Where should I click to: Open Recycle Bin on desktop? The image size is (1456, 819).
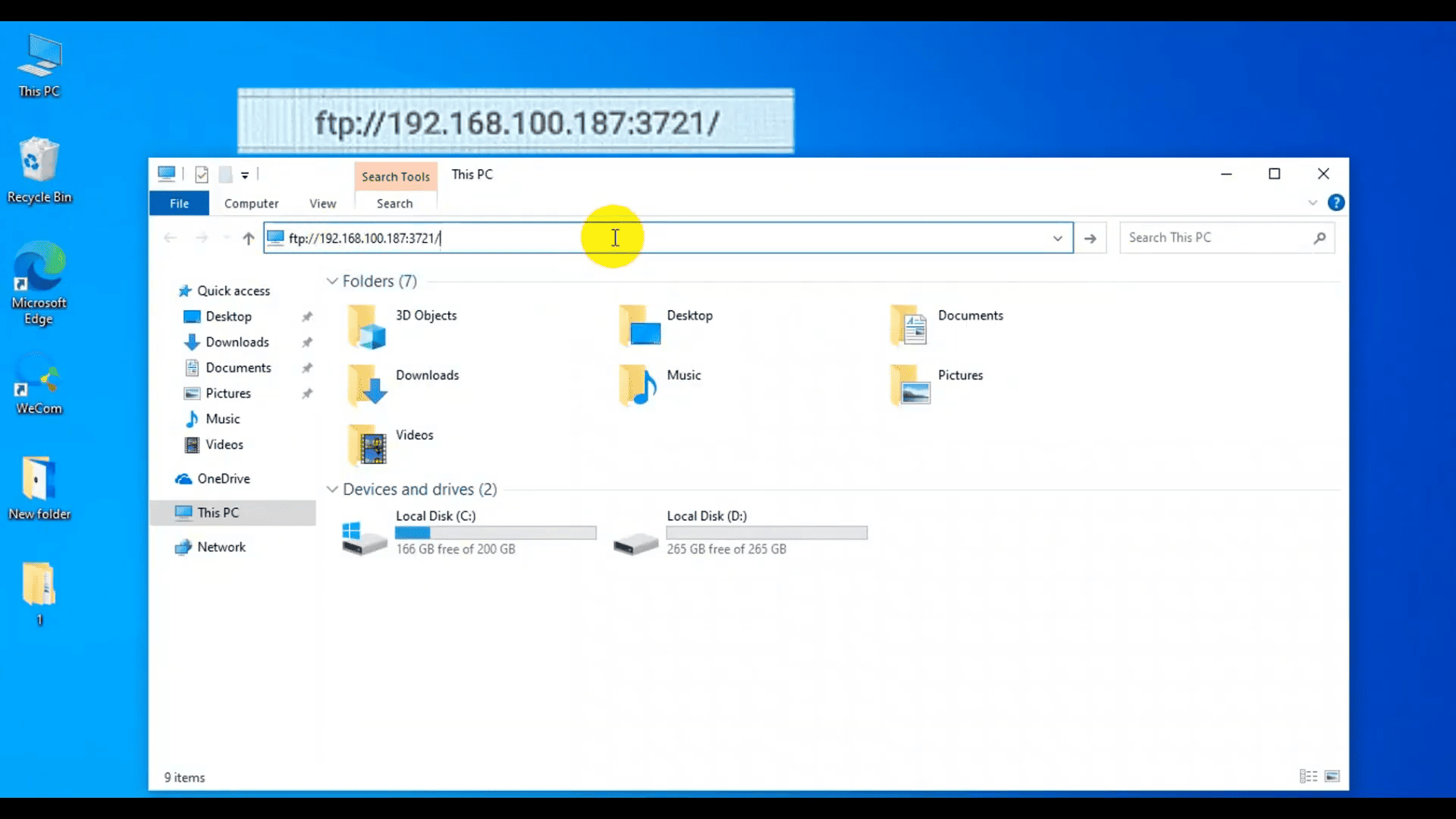[39, 171]
